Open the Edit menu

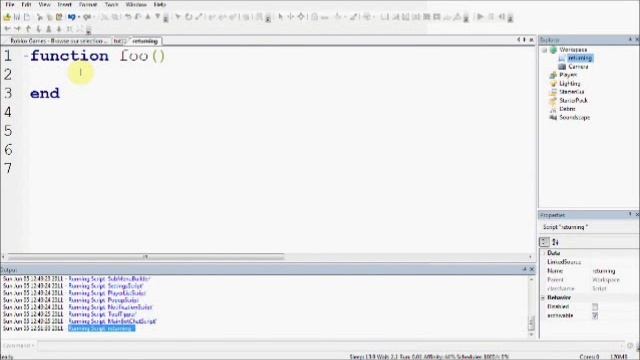coord(26,4)
